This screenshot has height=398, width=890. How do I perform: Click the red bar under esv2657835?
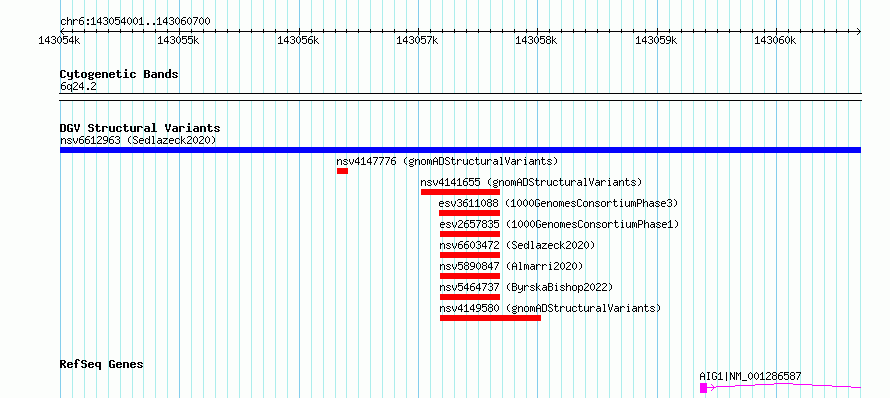click(x=470, y=234)
